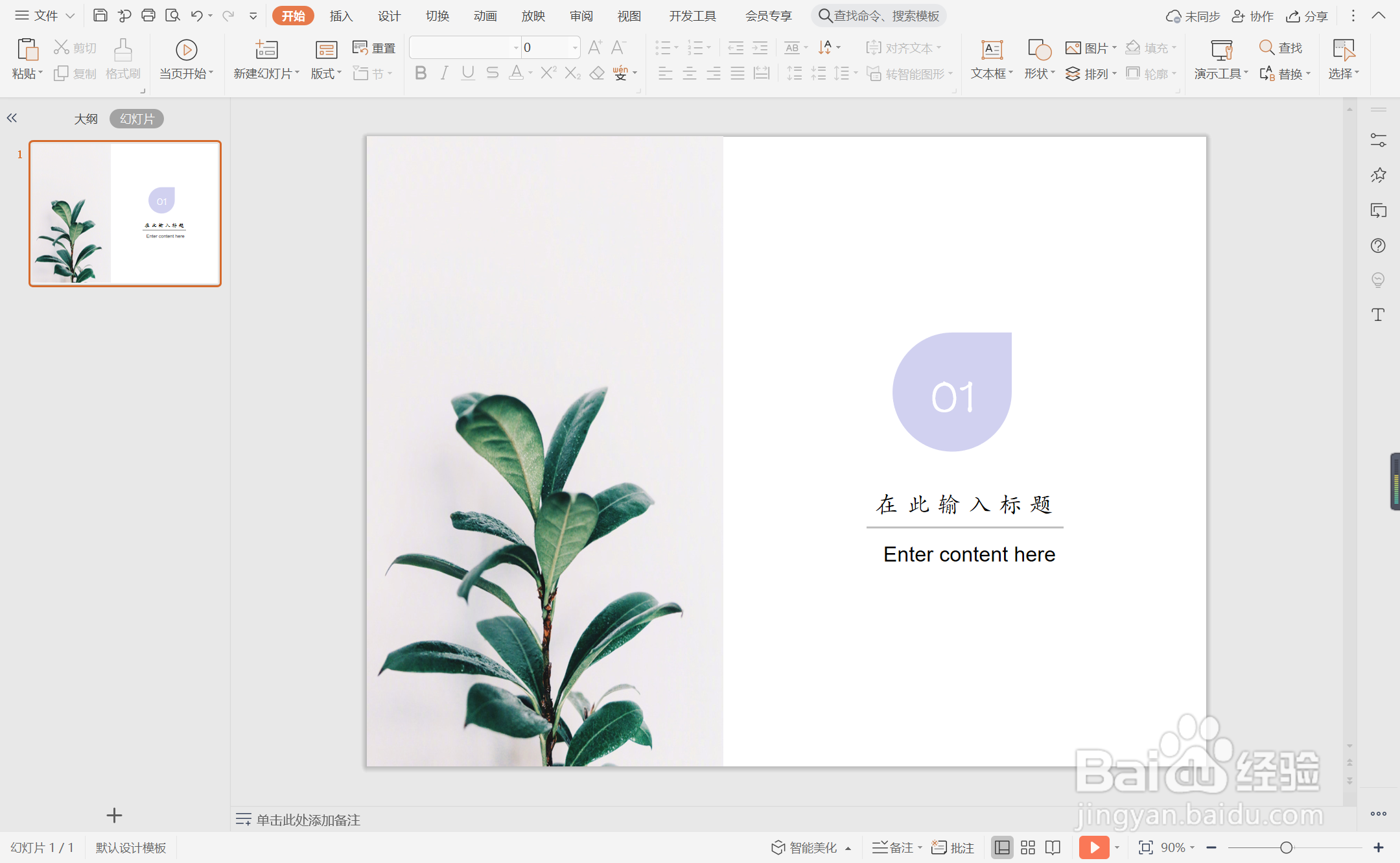Switch to the Review (审阅) tab
The width and height of the screenshot is (1400, 863).
pos(581,16)
